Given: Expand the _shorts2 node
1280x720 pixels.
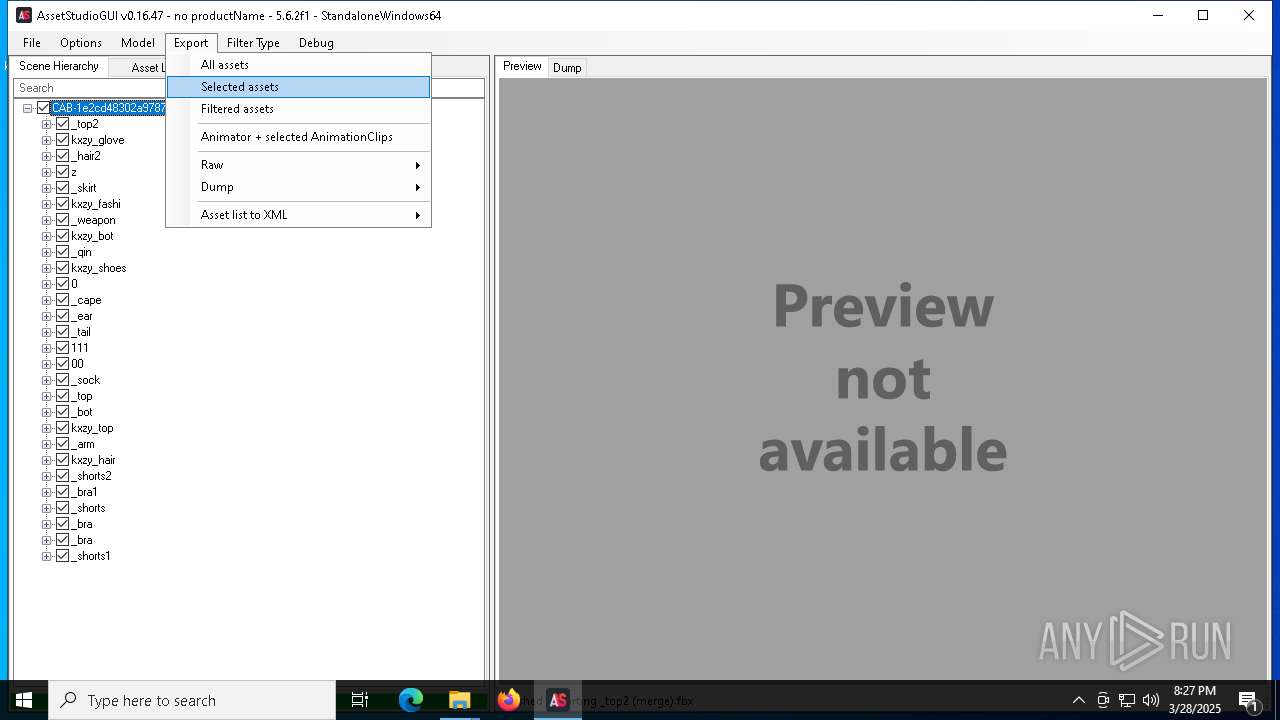Looking at the screenshot, I should 46,476.
